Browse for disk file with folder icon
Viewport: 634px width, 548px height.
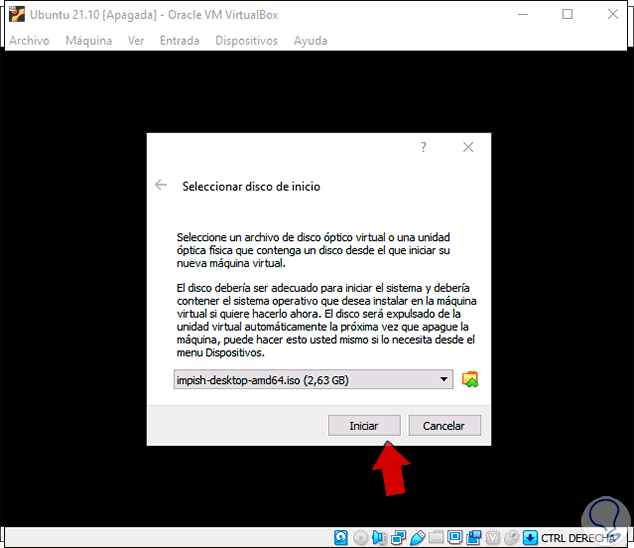click(470, 379)
